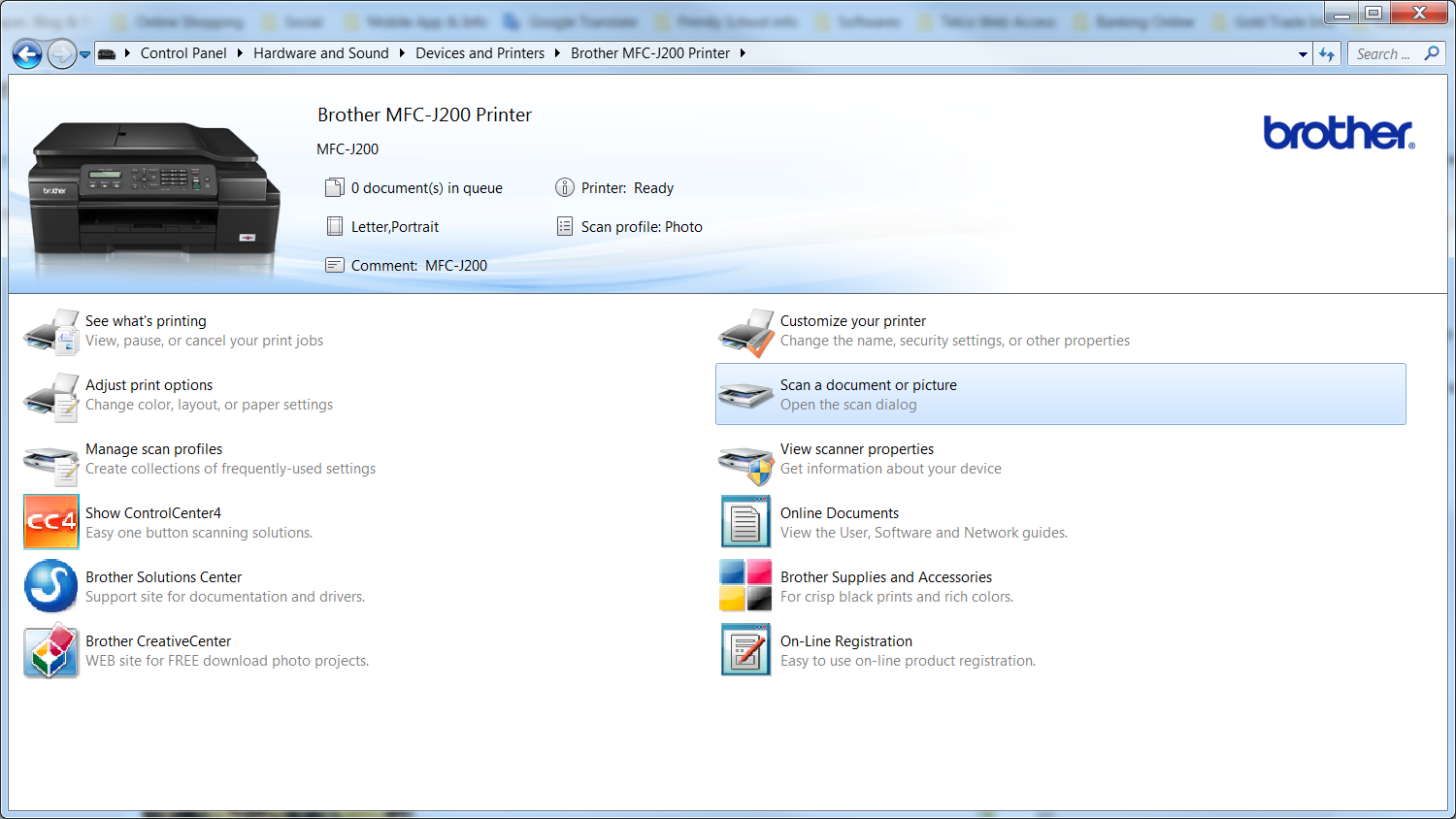Click the Customize your printer icon

[x=746, y=332]
